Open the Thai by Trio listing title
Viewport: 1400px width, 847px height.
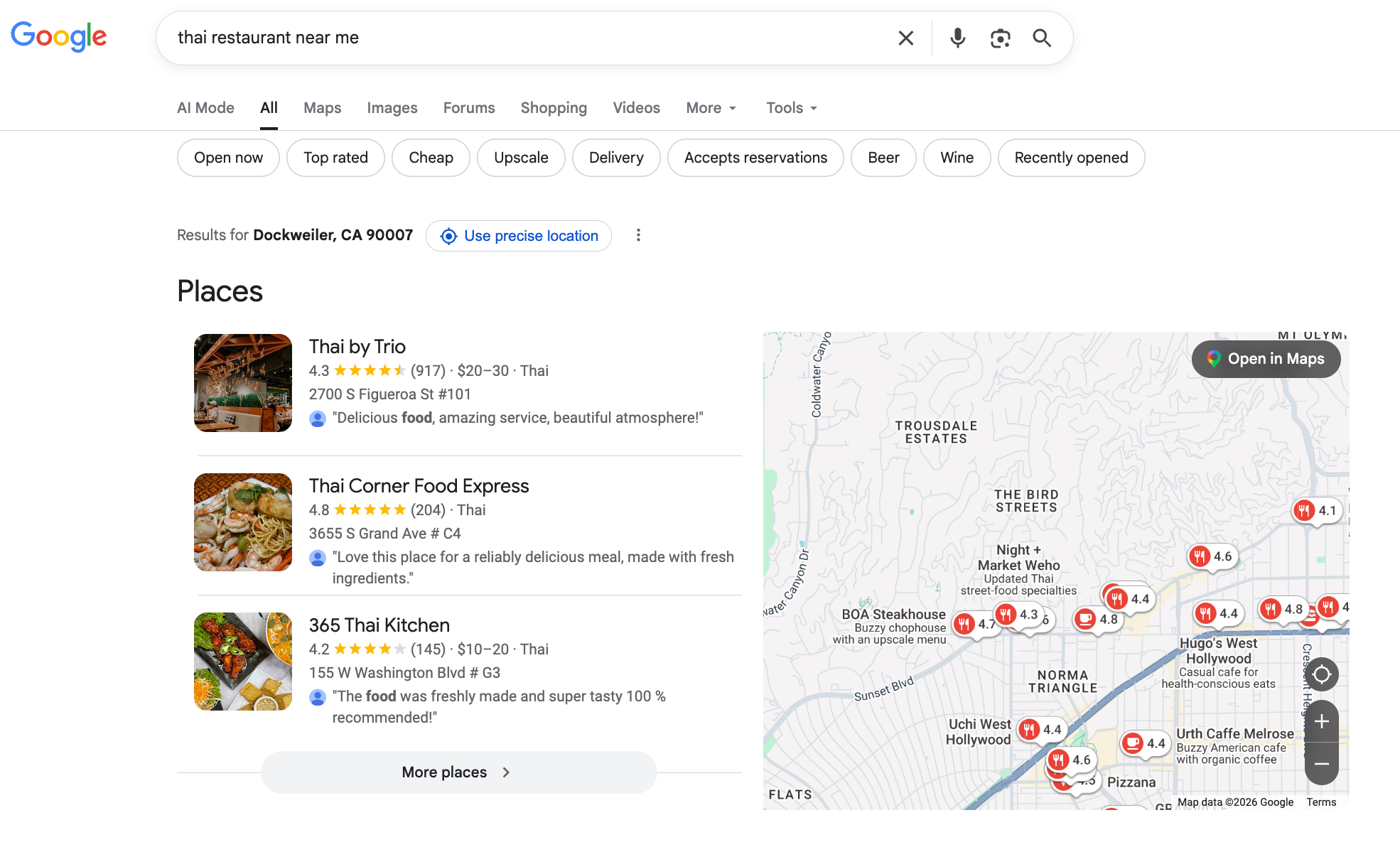pos(357,347)
